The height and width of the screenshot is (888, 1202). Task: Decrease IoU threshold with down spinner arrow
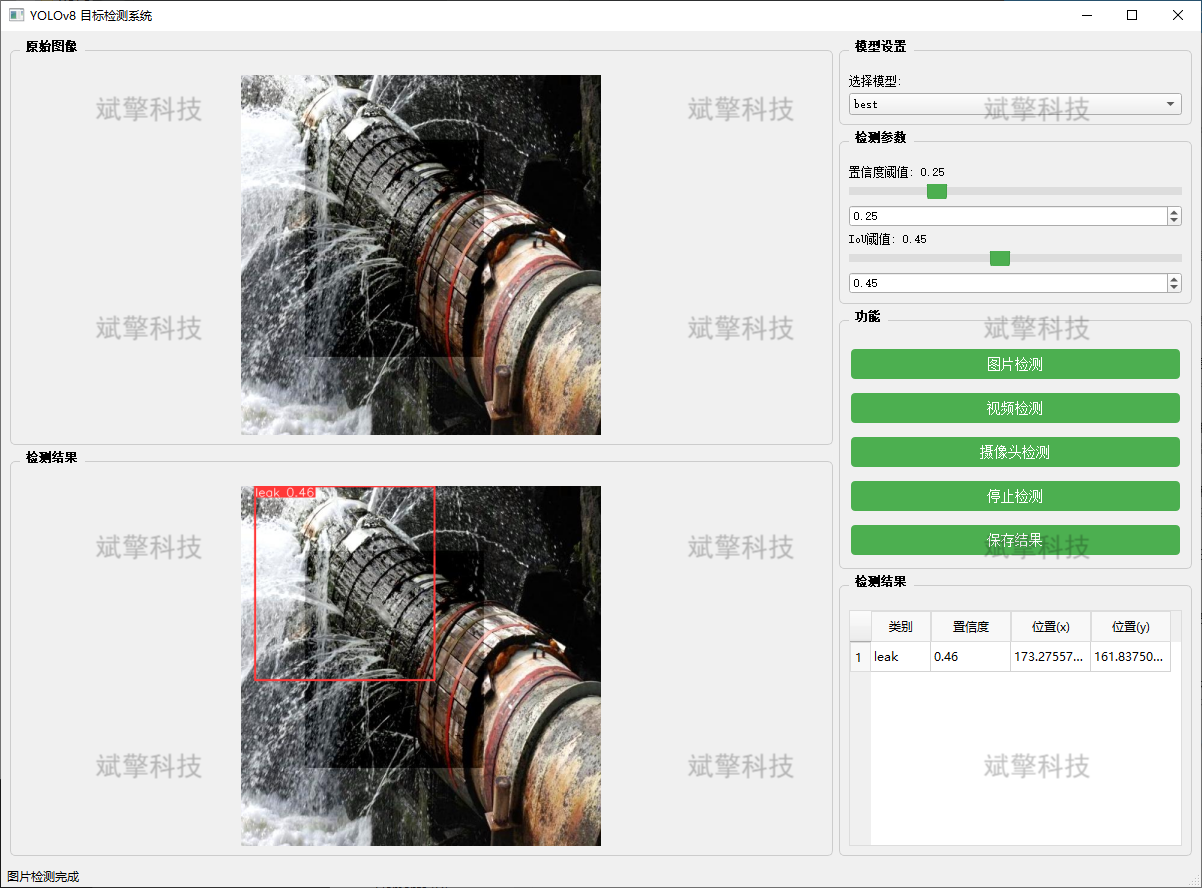(1174, 288)
